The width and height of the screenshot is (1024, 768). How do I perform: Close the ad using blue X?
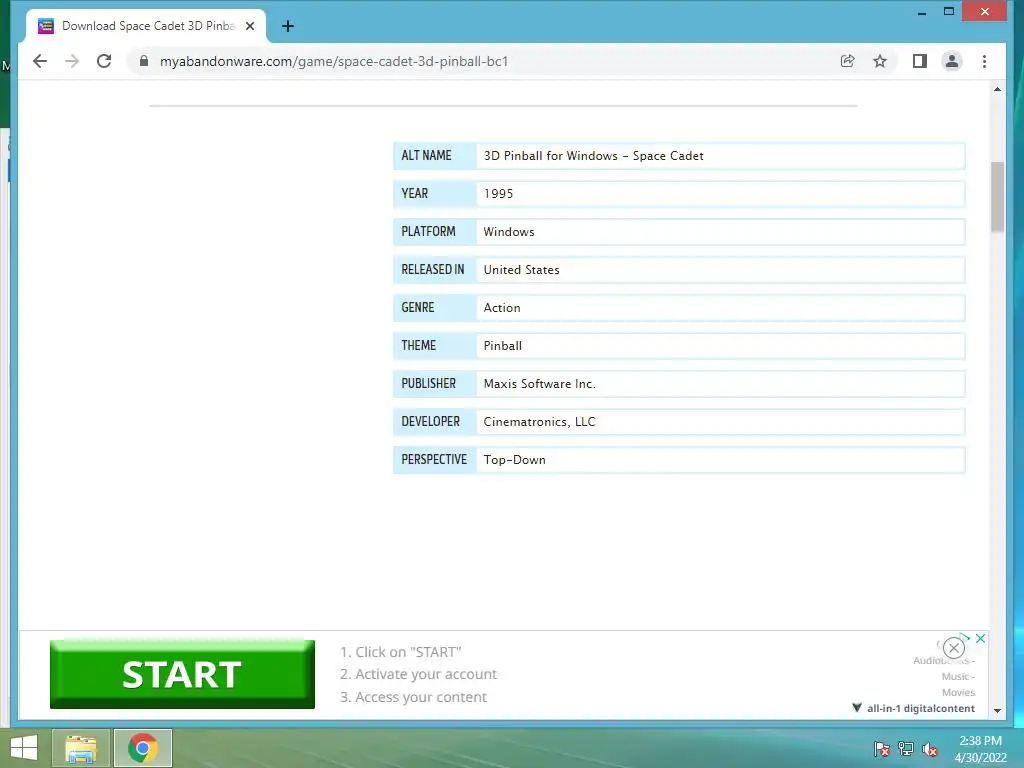coord(980,639)
